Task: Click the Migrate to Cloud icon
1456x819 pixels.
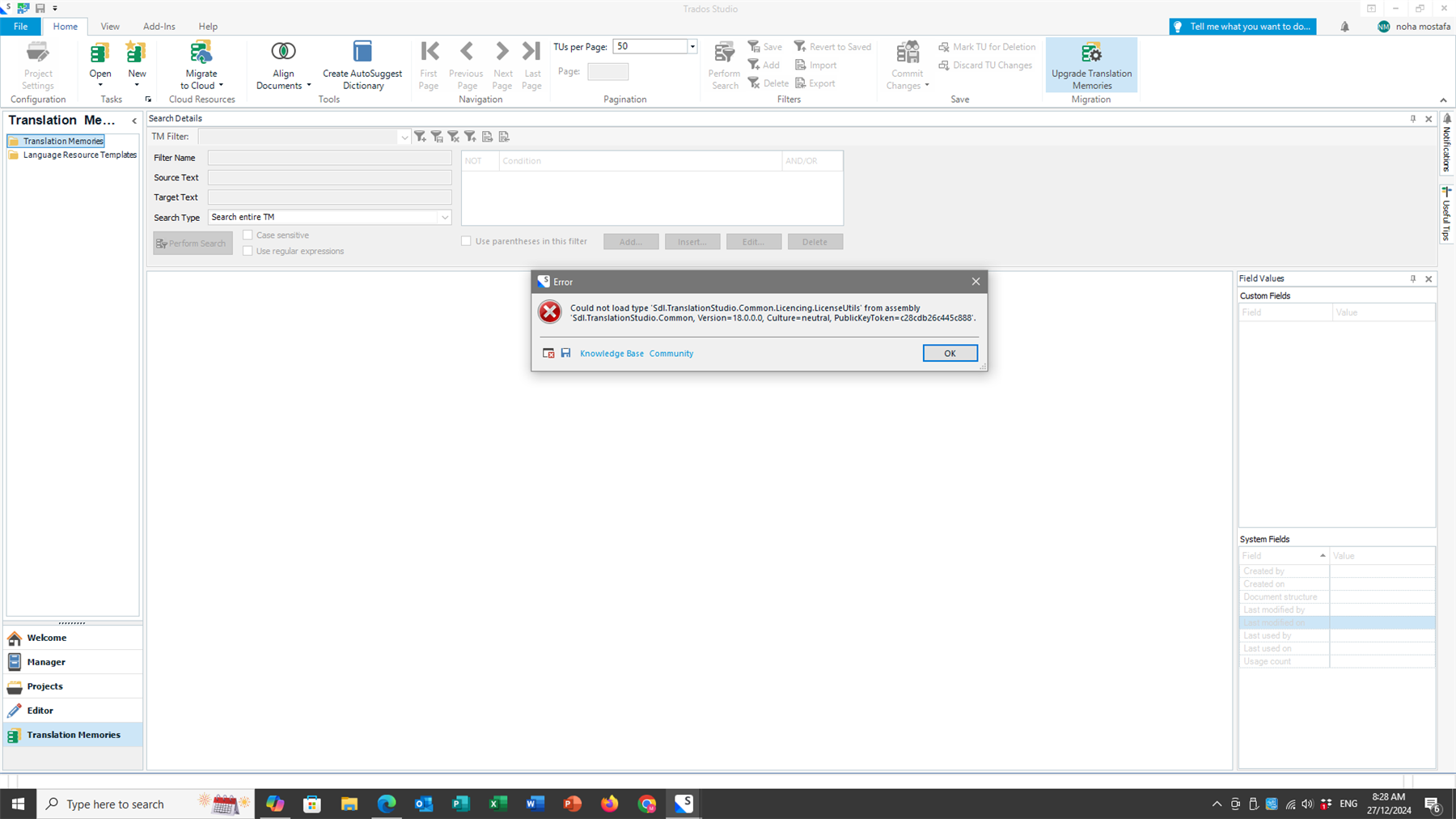Action: point(201,53)
